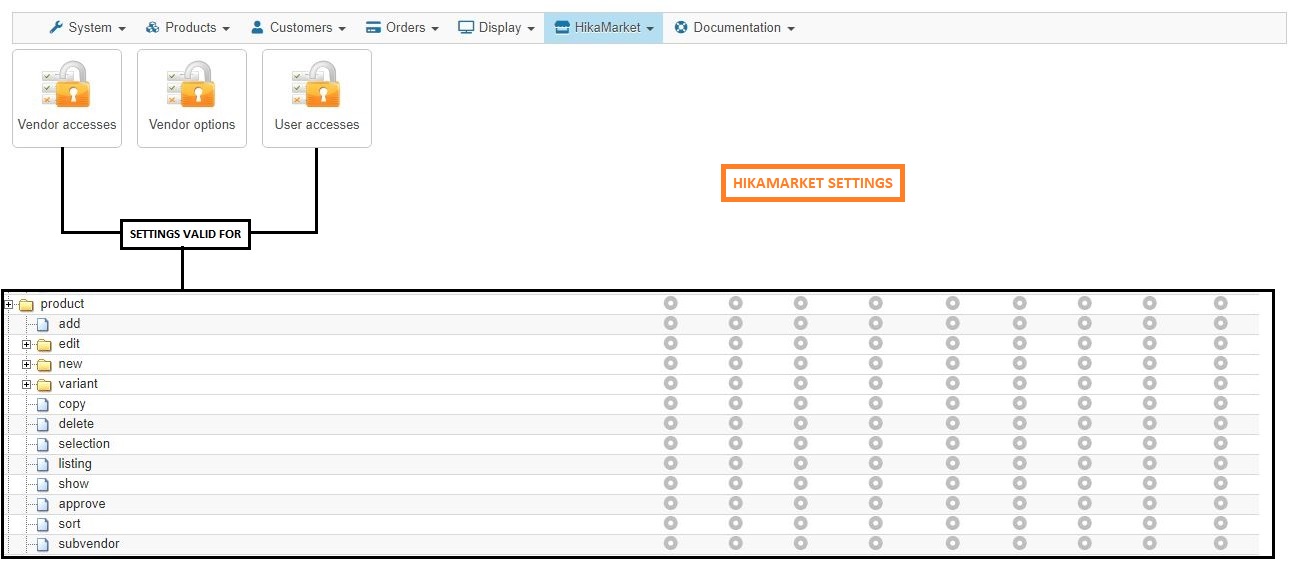This screenshot has width=1292, height=567.
Task: Open User accesses settings
Action: tap(317, 99)
